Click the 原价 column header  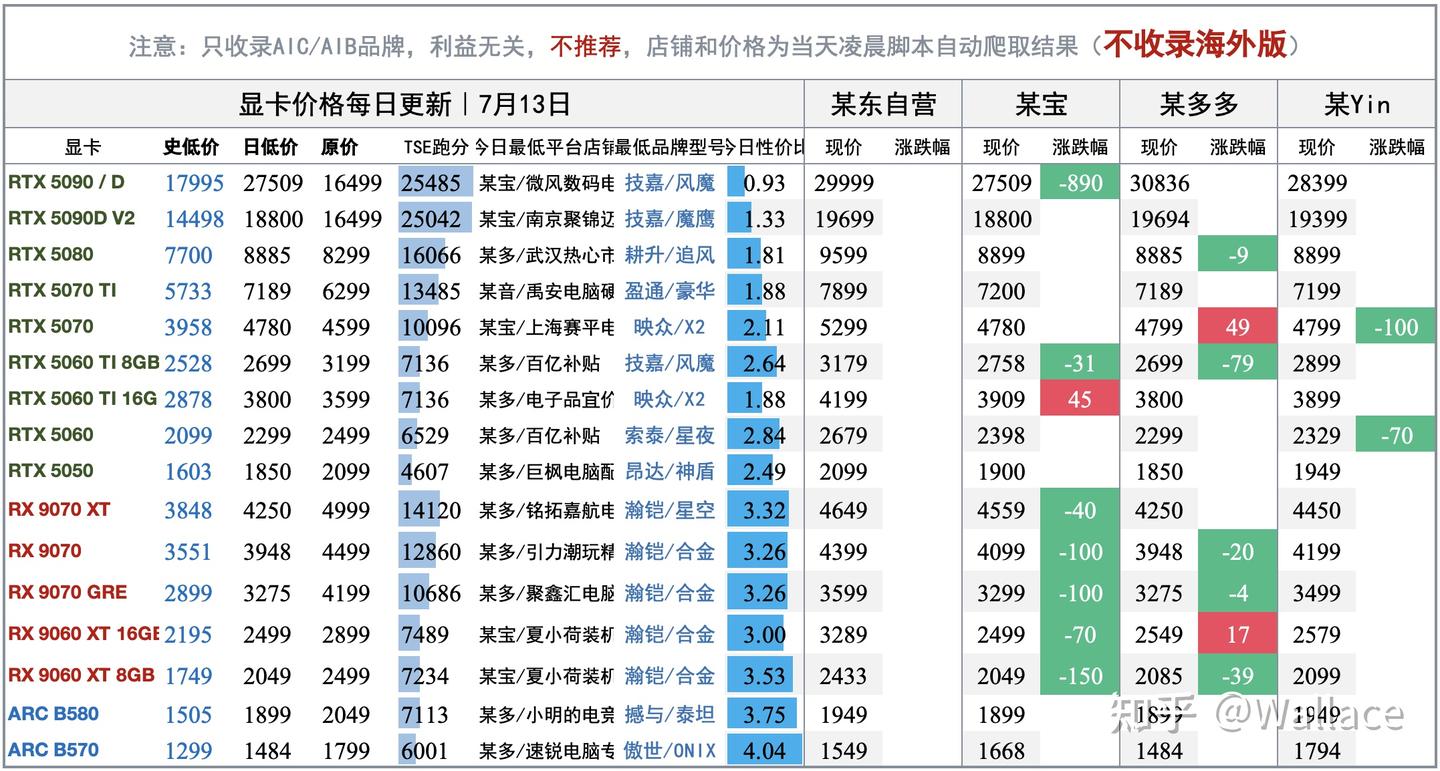pos(340,147)
